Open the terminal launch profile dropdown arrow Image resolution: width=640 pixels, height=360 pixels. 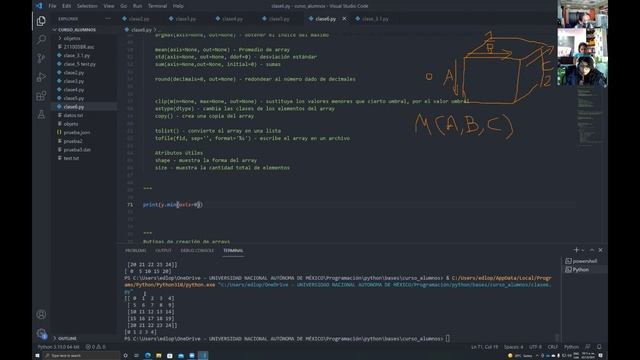click(583, 250)
